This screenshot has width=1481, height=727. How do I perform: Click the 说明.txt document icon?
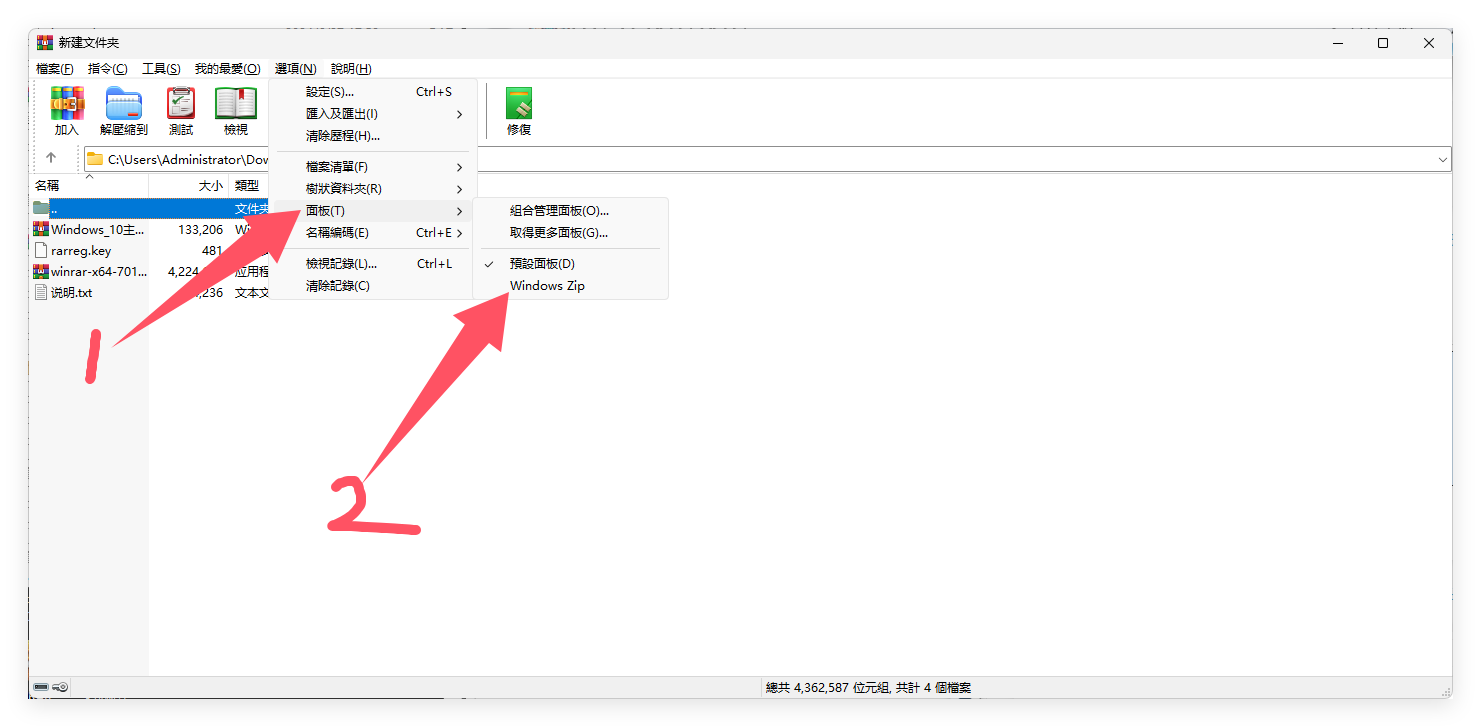[x=41, y=292]
